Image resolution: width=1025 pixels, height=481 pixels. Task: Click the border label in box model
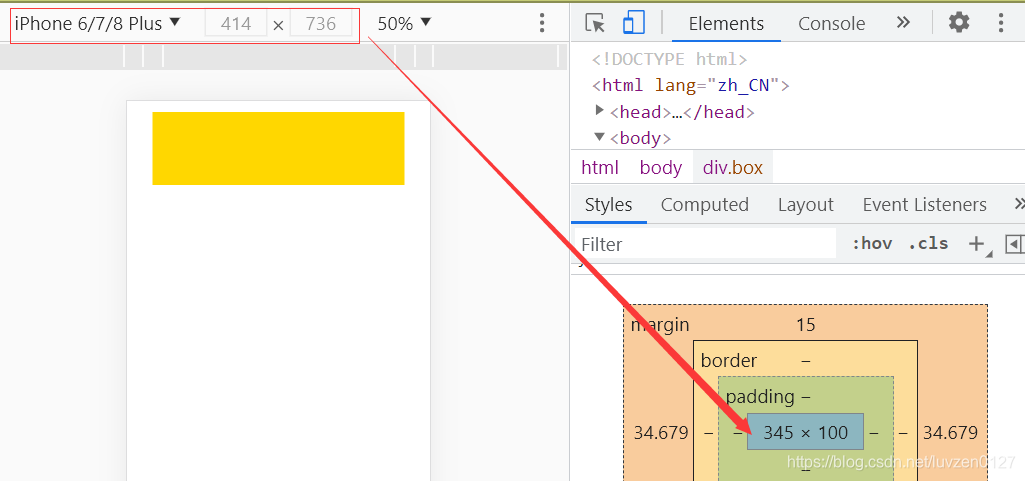pos(728,360)
